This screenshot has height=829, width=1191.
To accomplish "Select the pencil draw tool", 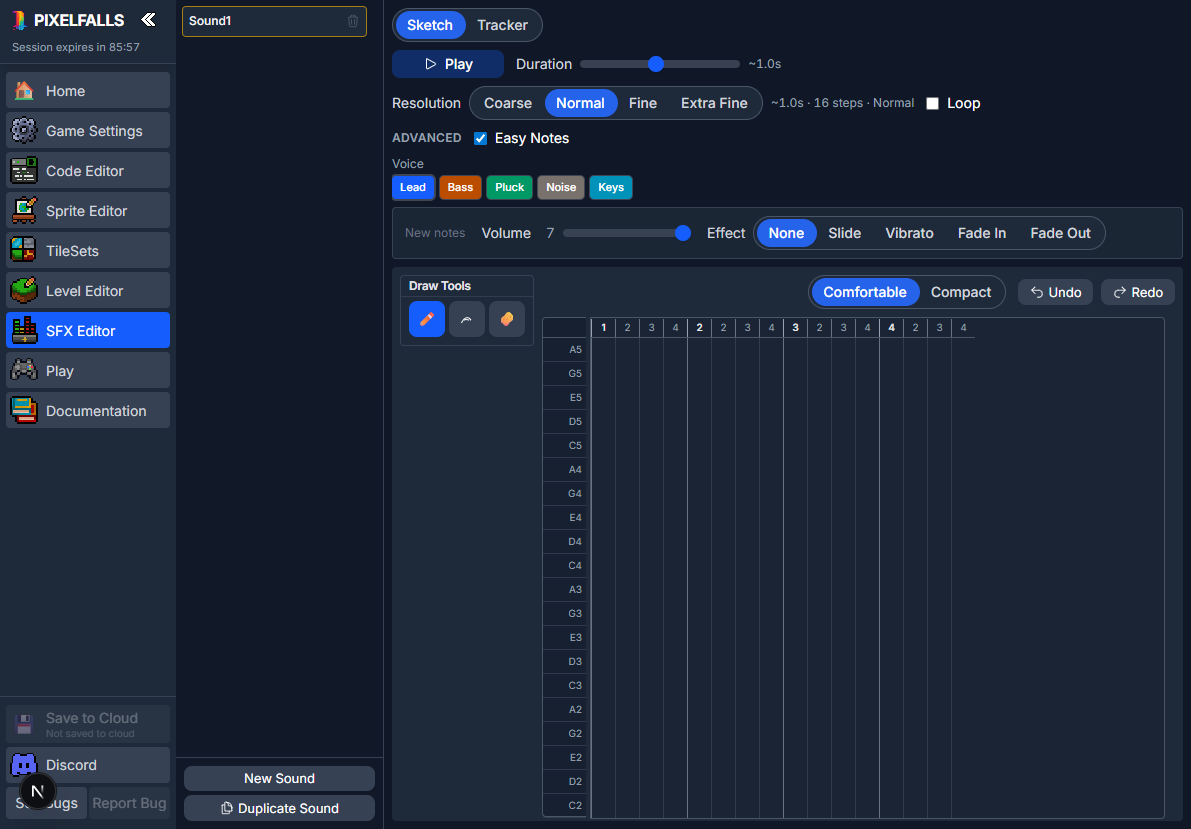I will tap(427, 319).
